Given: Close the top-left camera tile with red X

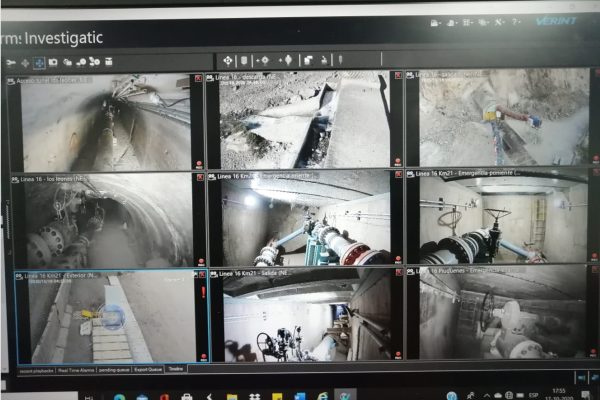Looking at the screenshot, I should [198, 78].
